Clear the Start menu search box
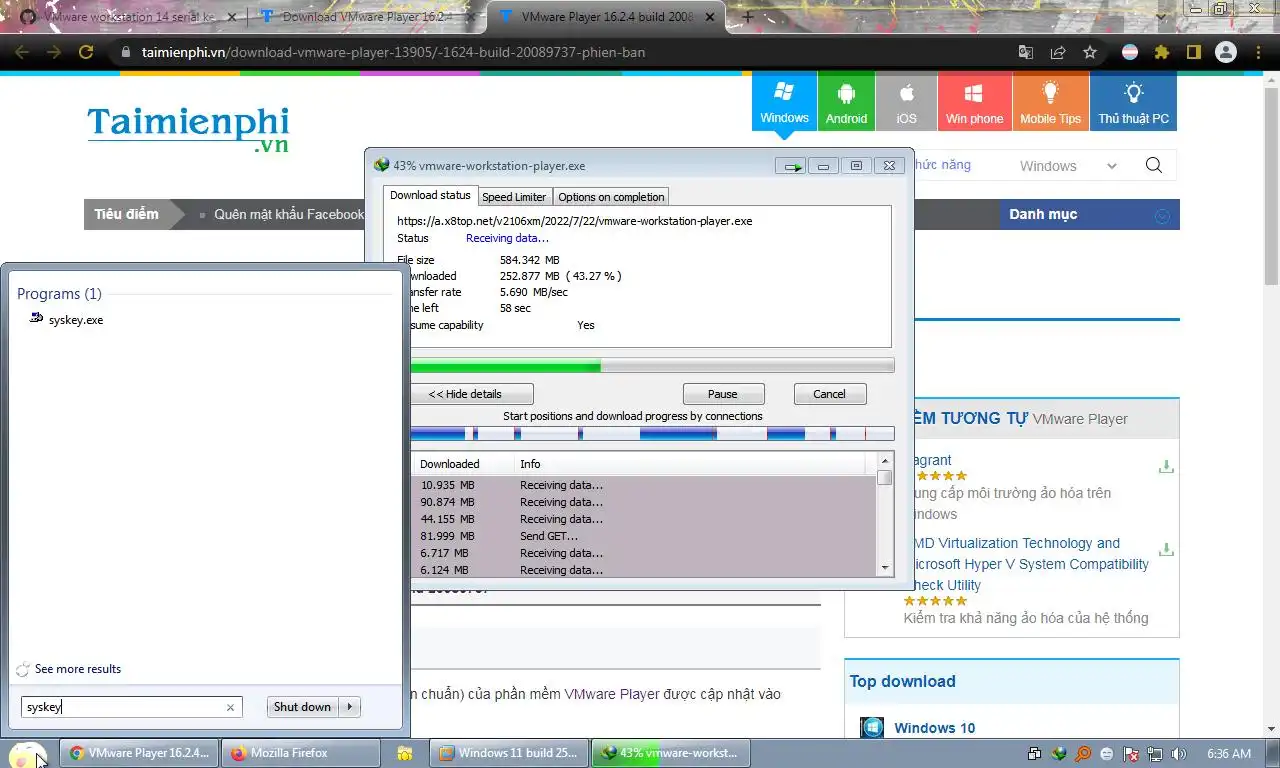The height and width of the screenshot is (768, 1280). click(x=231, y=707)
